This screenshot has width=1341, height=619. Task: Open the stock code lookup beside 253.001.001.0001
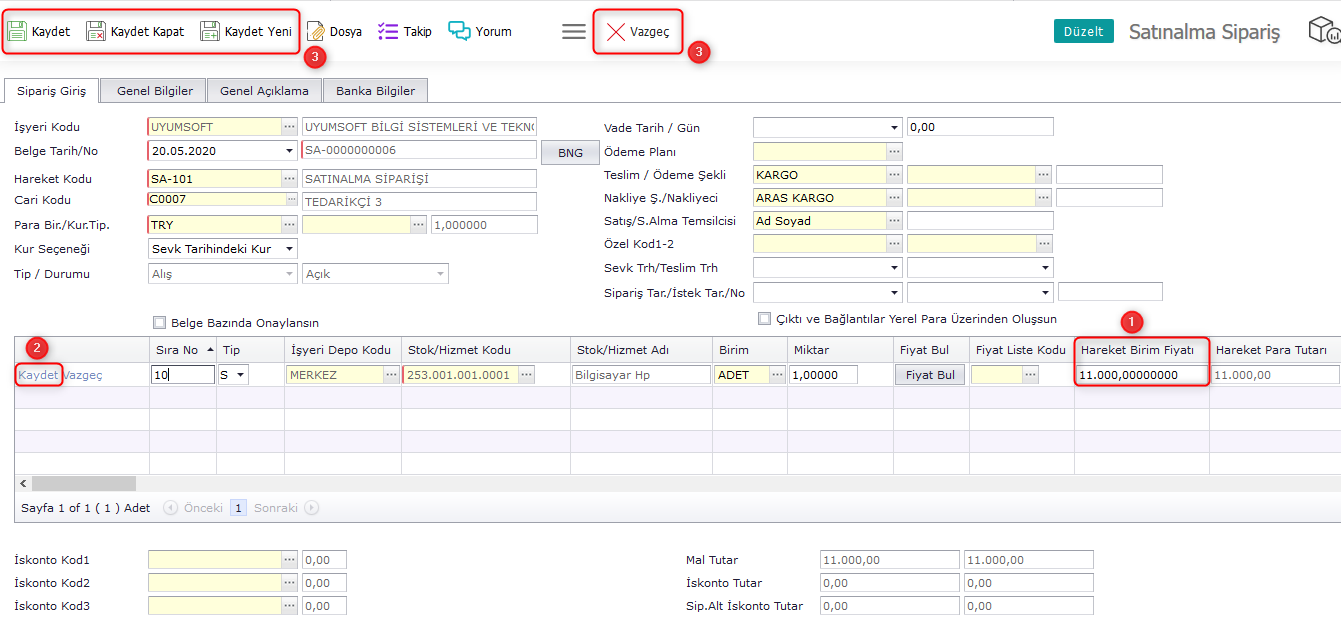(x=526, y=375)
